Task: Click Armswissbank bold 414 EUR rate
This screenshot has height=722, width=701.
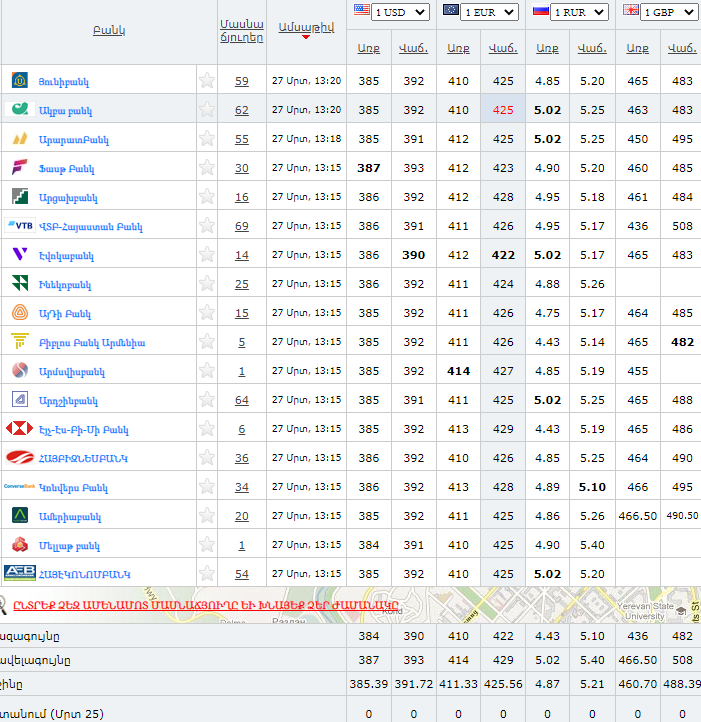Action: pos(458,371)
